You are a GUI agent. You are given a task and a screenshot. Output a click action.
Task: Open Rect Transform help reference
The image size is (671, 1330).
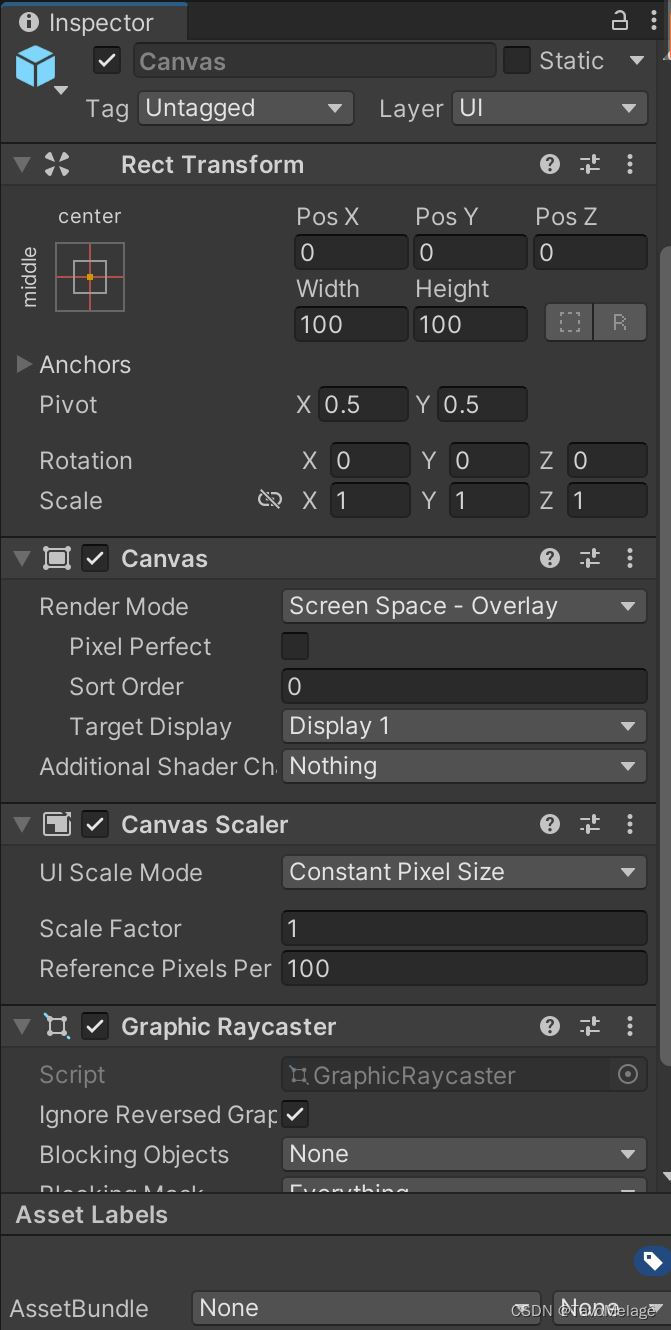[x=549, y=164]
